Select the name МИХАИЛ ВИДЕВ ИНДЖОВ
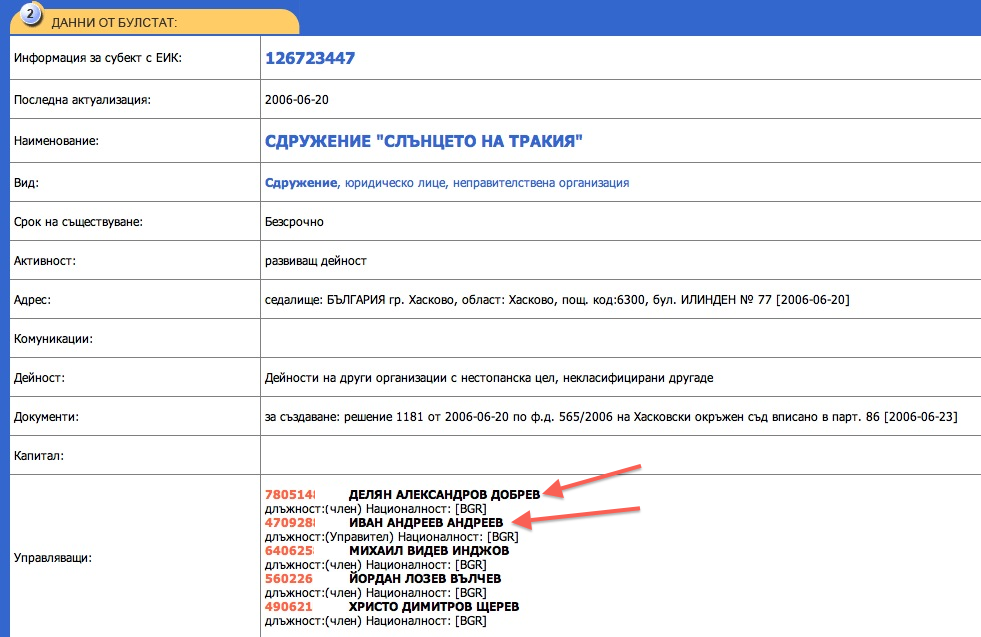 point(429,550)
